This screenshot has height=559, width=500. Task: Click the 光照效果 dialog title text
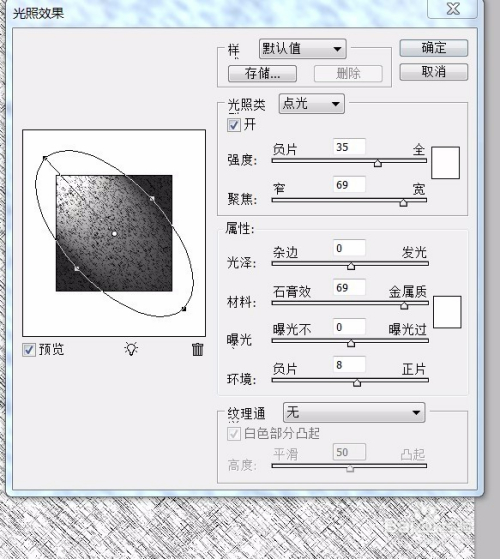click(x=38, y=14)
